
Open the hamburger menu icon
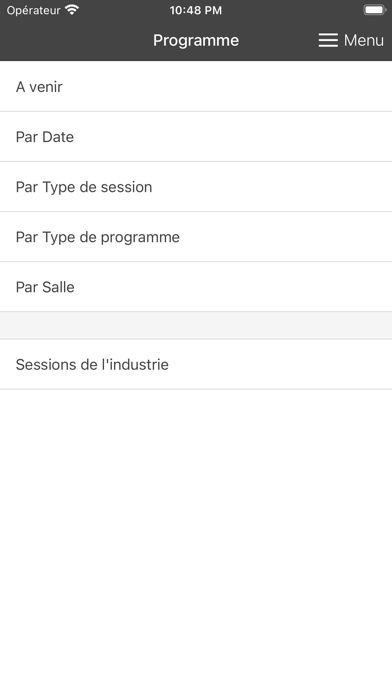coord(328,40)
